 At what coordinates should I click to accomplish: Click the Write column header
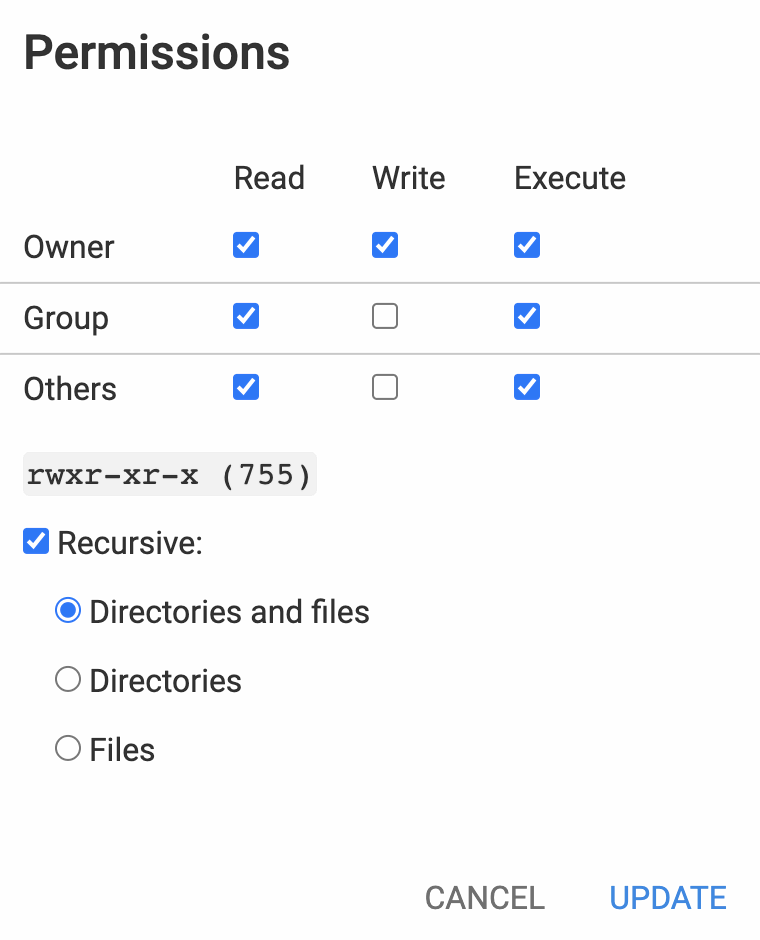[409, 178]
